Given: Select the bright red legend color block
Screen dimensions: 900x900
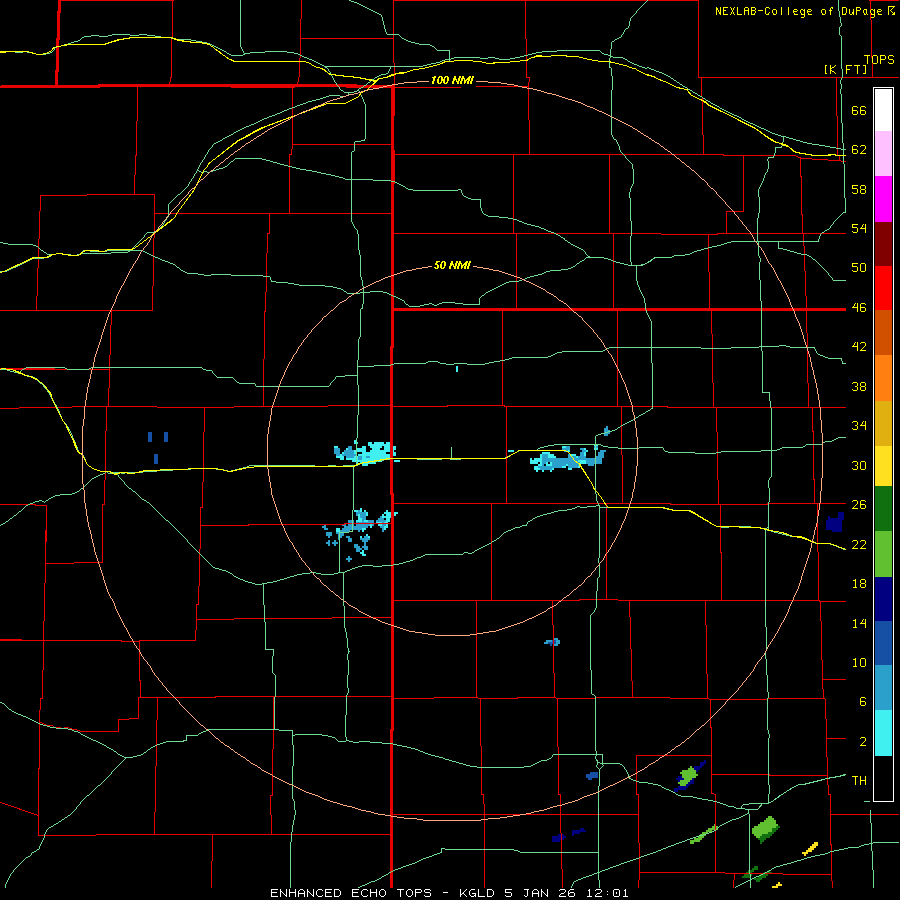Looking at the screenshot, I should coord(883,288).
